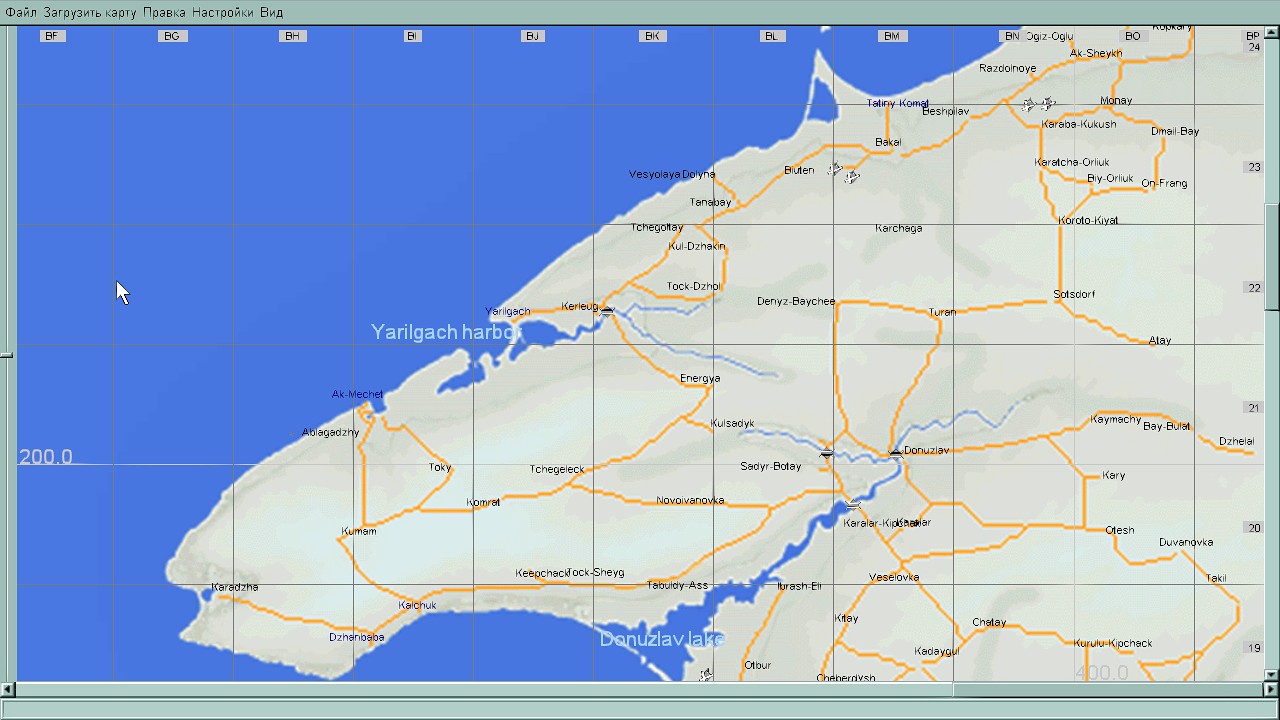Screen dimensions: 1280x720
Task: Click the BO column grid label
Action: (x=1132, y=36)
